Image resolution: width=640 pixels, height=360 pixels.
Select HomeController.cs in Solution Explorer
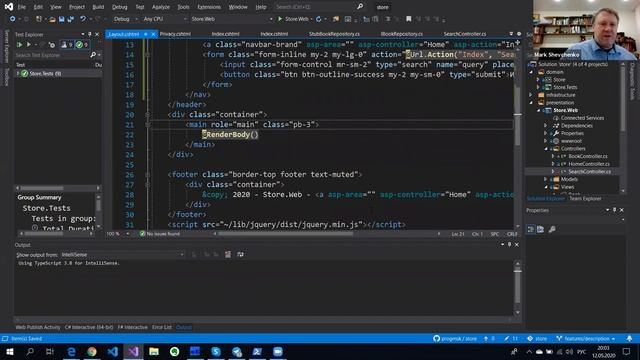pyautogui.click(x=589, y=164)
